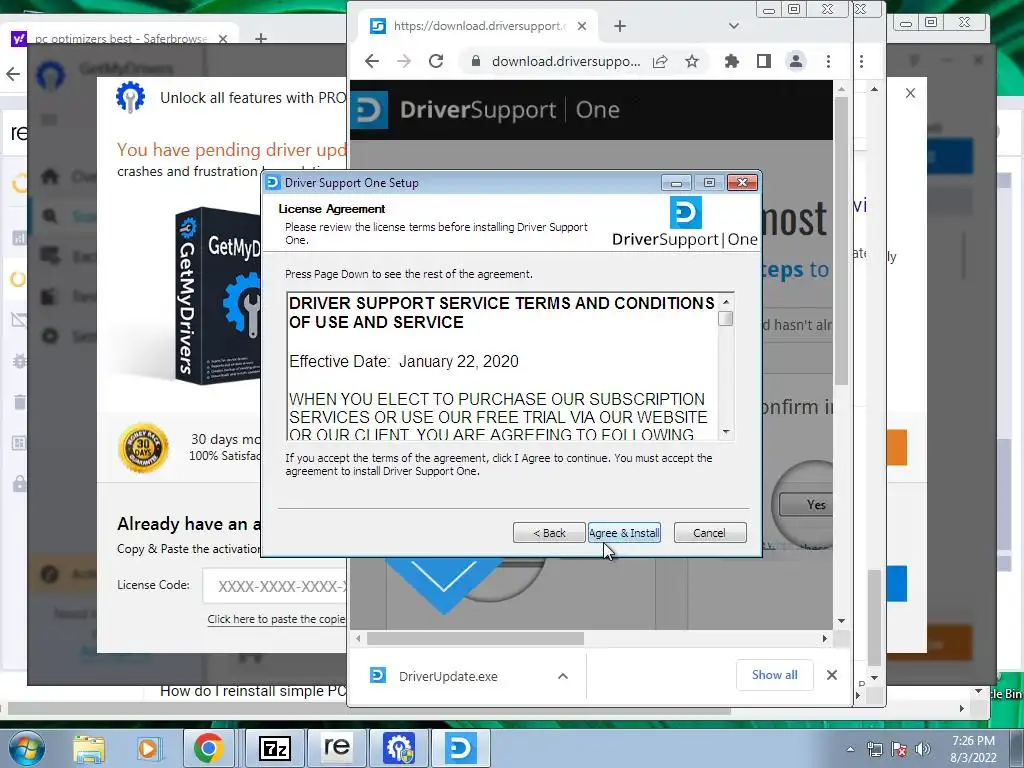The width and height of the screenshot is (1024, 768).
Task: Close the GetMyDrivers PRO unlock popup
Action: [910, 93]
